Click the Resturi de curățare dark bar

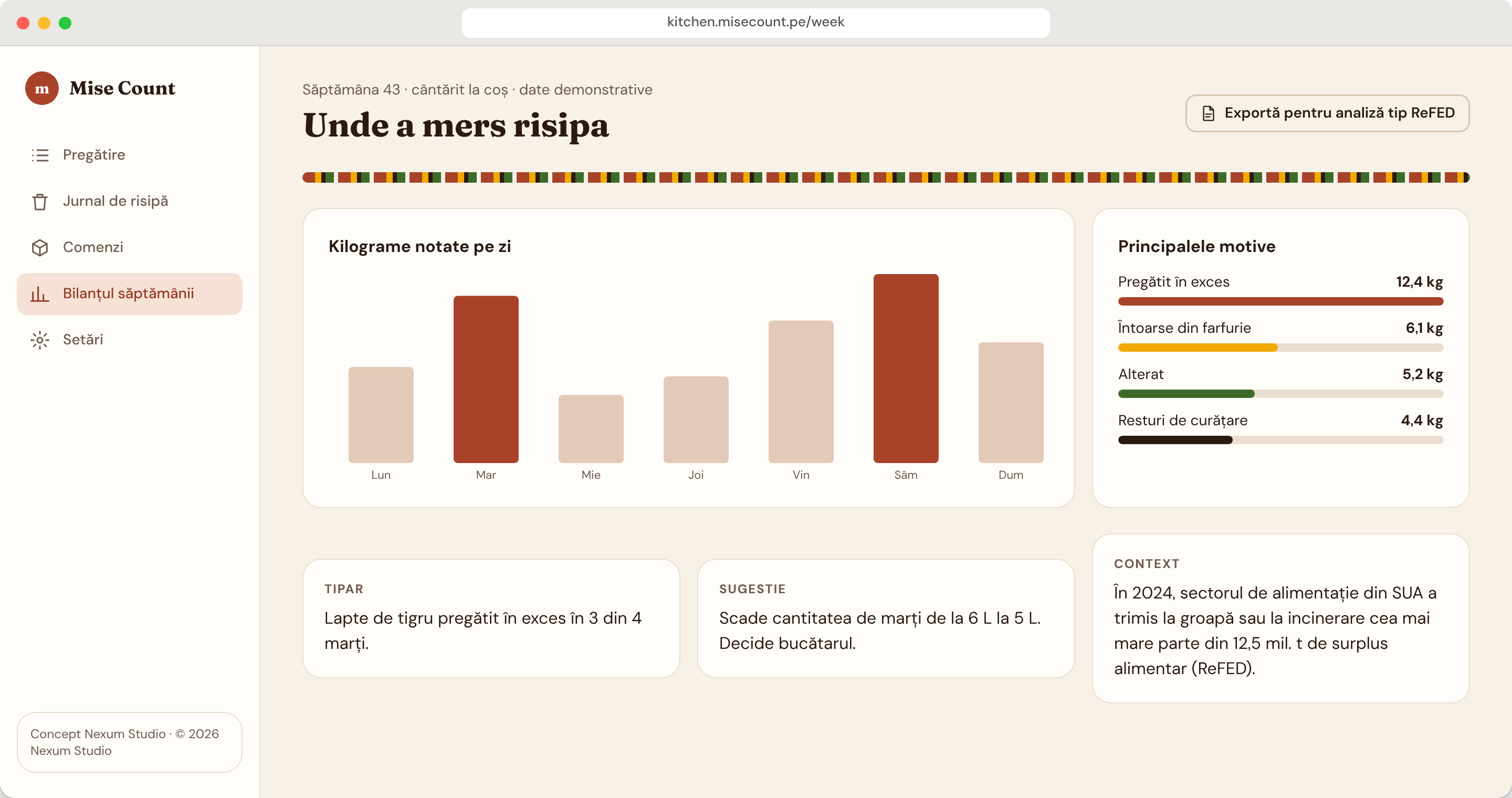[x=1175, y=440]
